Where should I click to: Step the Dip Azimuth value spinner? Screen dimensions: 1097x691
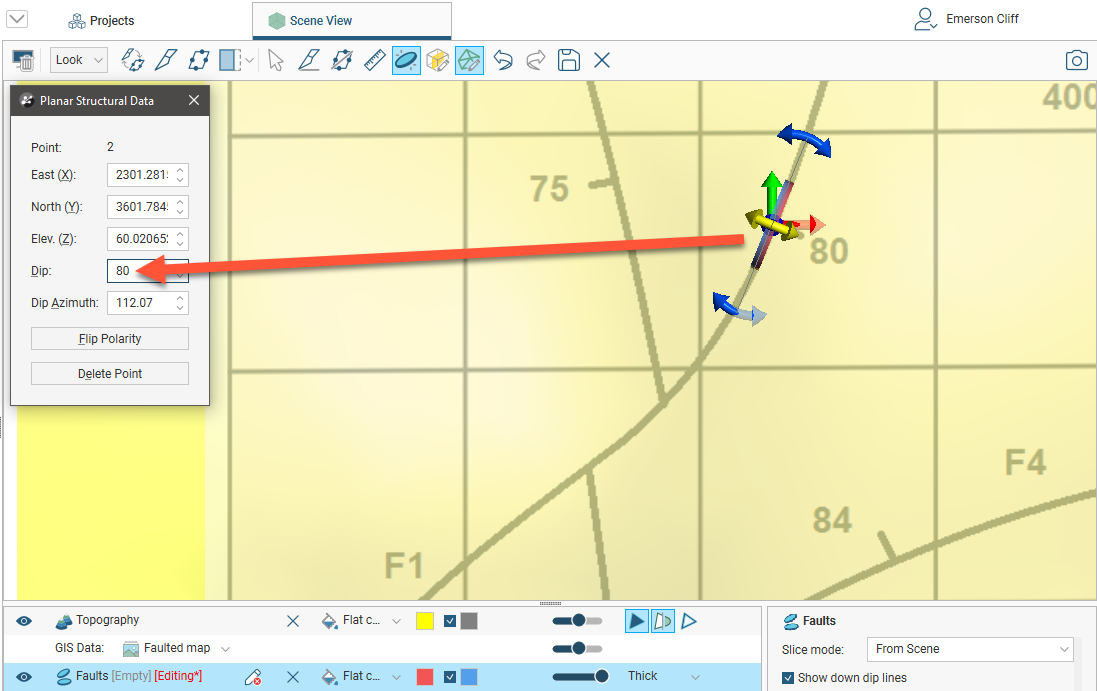click(181, 303)
